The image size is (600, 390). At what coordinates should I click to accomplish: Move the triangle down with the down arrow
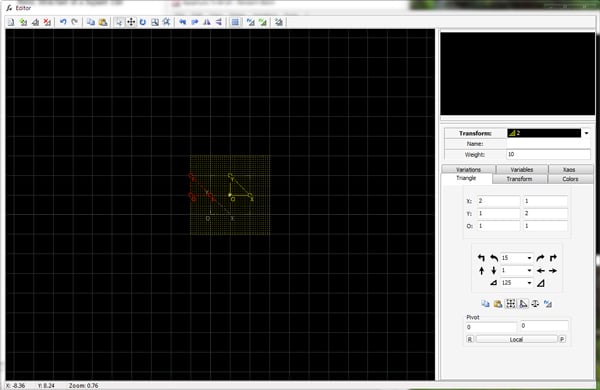494,271
